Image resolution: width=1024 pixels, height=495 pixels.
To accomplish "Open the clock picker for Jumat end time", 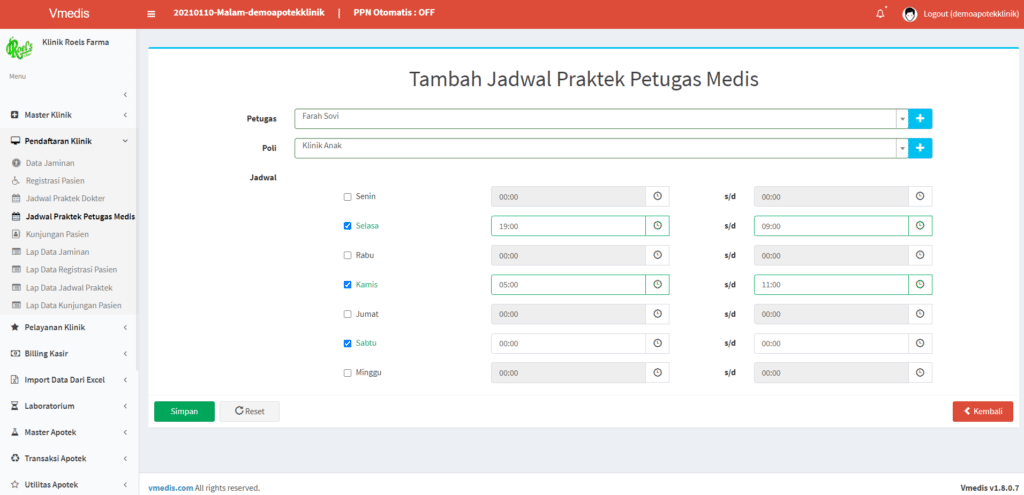I will coord(920,314).
